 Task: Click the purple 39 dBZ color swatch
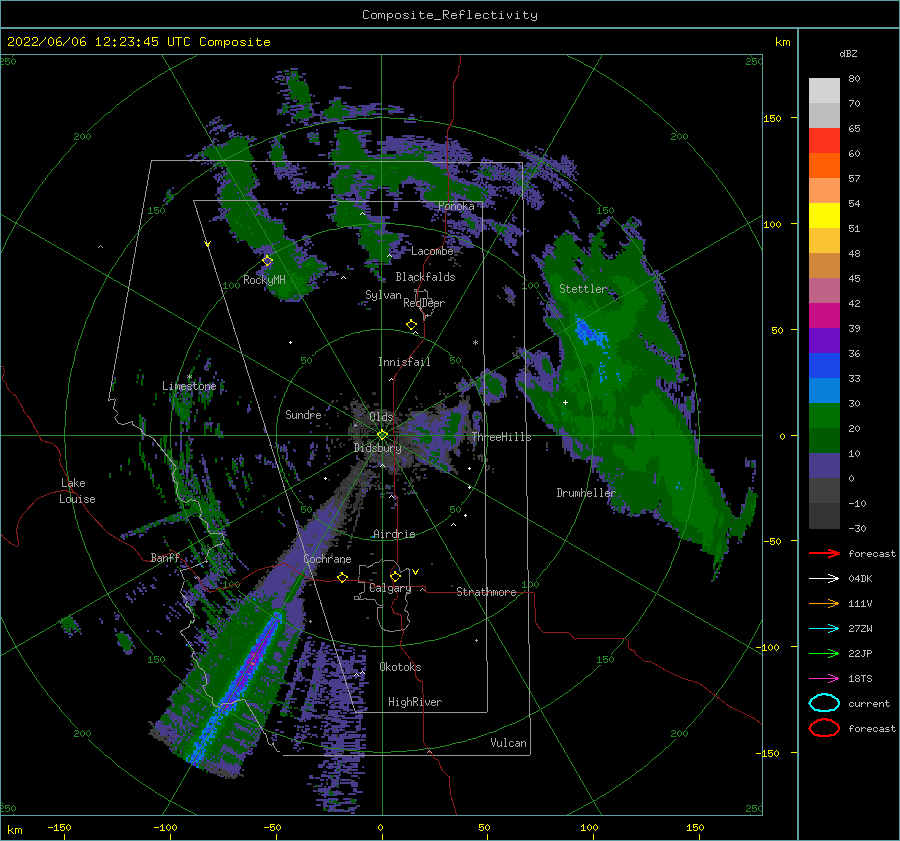pos(824,340)
